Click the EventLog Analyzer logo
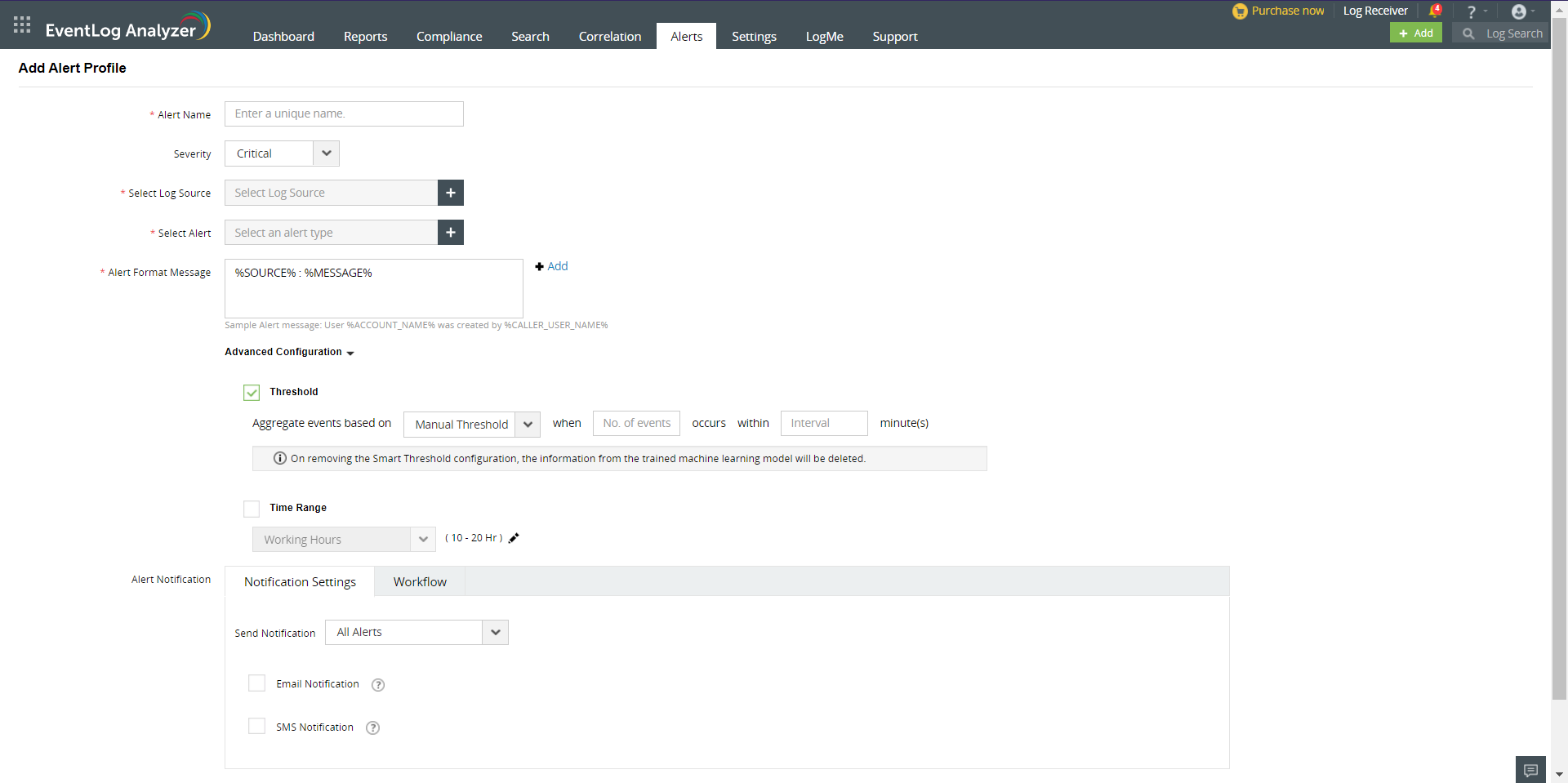 128,27
